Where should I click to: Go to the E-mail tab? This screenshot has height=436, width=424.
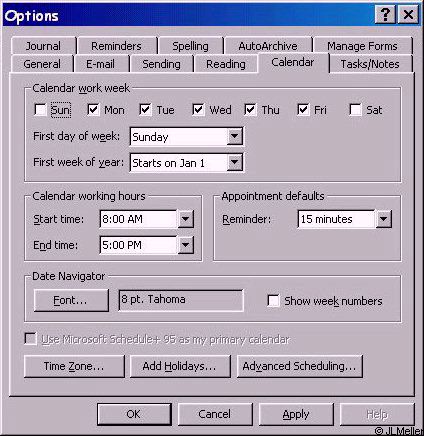pyautogui.click(x=100, y=64)
